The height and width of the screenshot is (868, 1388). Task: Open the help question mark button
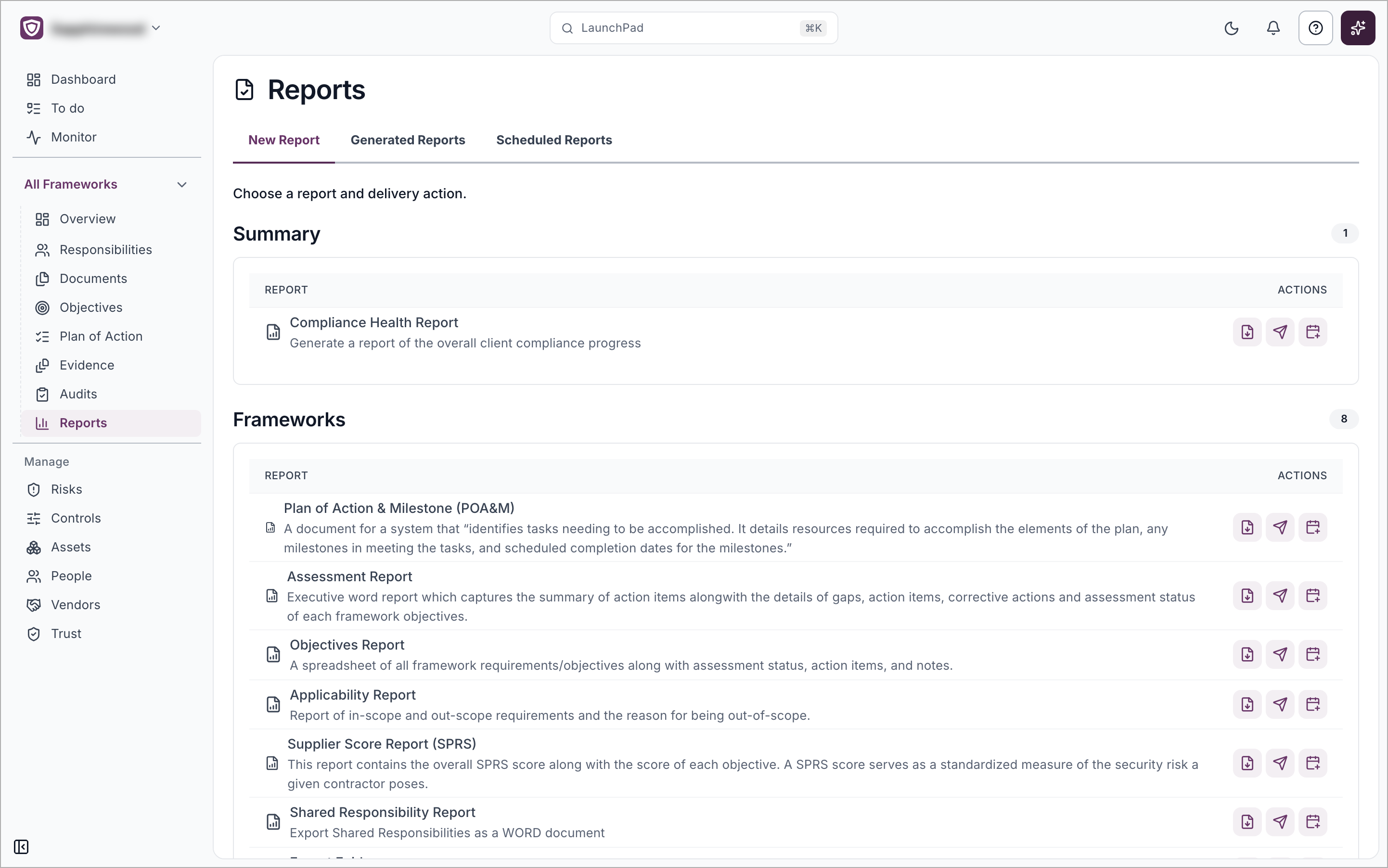1315,28
